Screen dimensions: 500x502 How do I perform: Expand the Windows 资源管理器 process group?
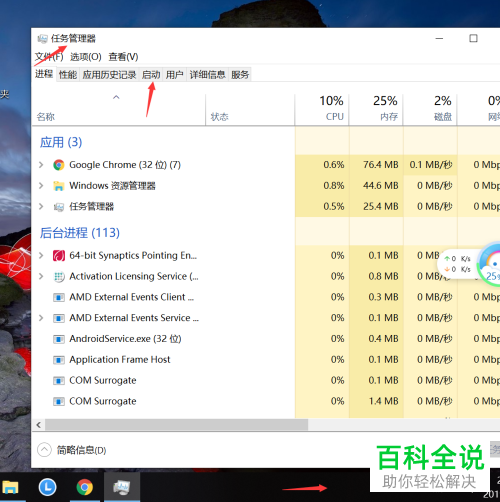pos(41,185)
